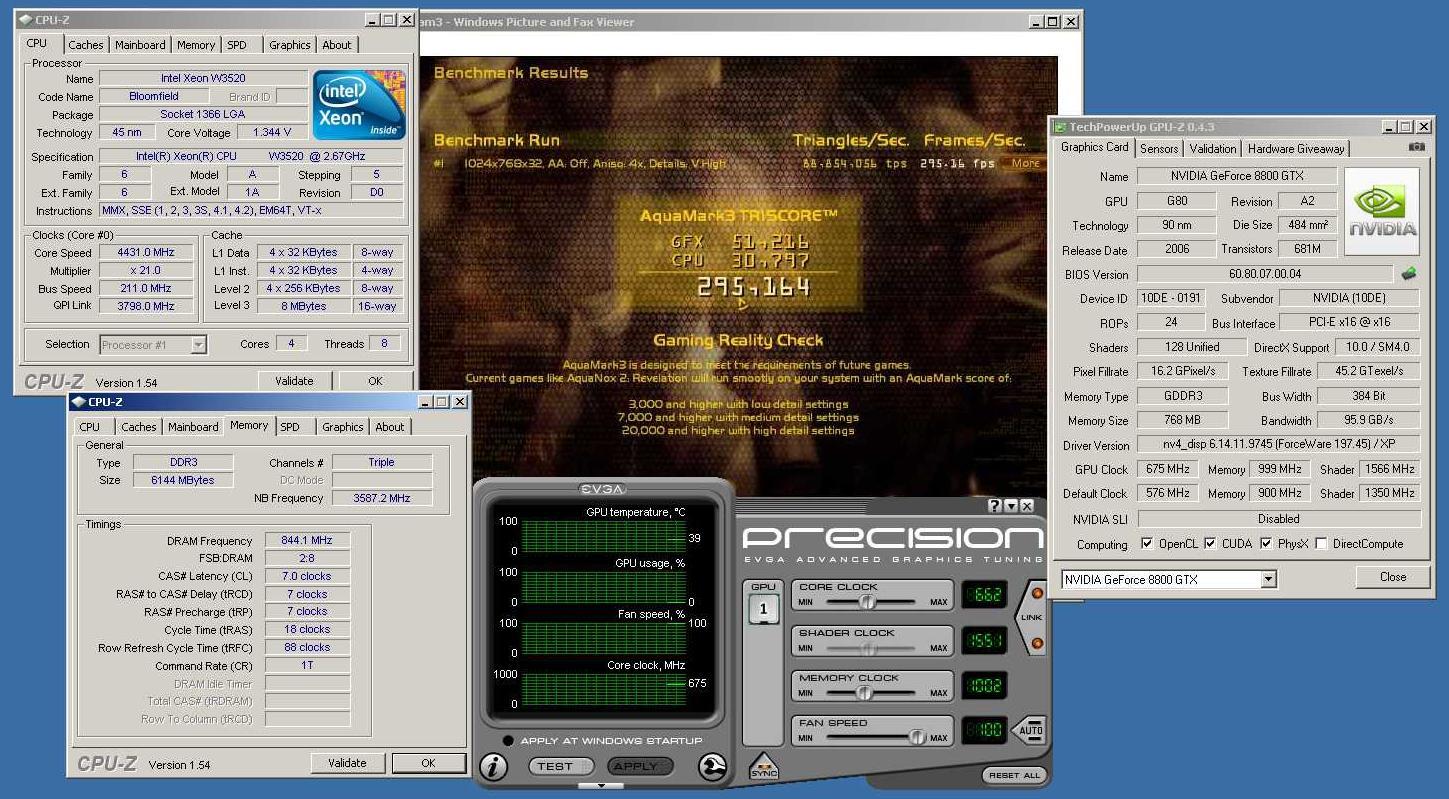Minimize the GPU-Z window
This screenshot has width=1449, height=799.
pyautogui.click(x=1388, y=127)
